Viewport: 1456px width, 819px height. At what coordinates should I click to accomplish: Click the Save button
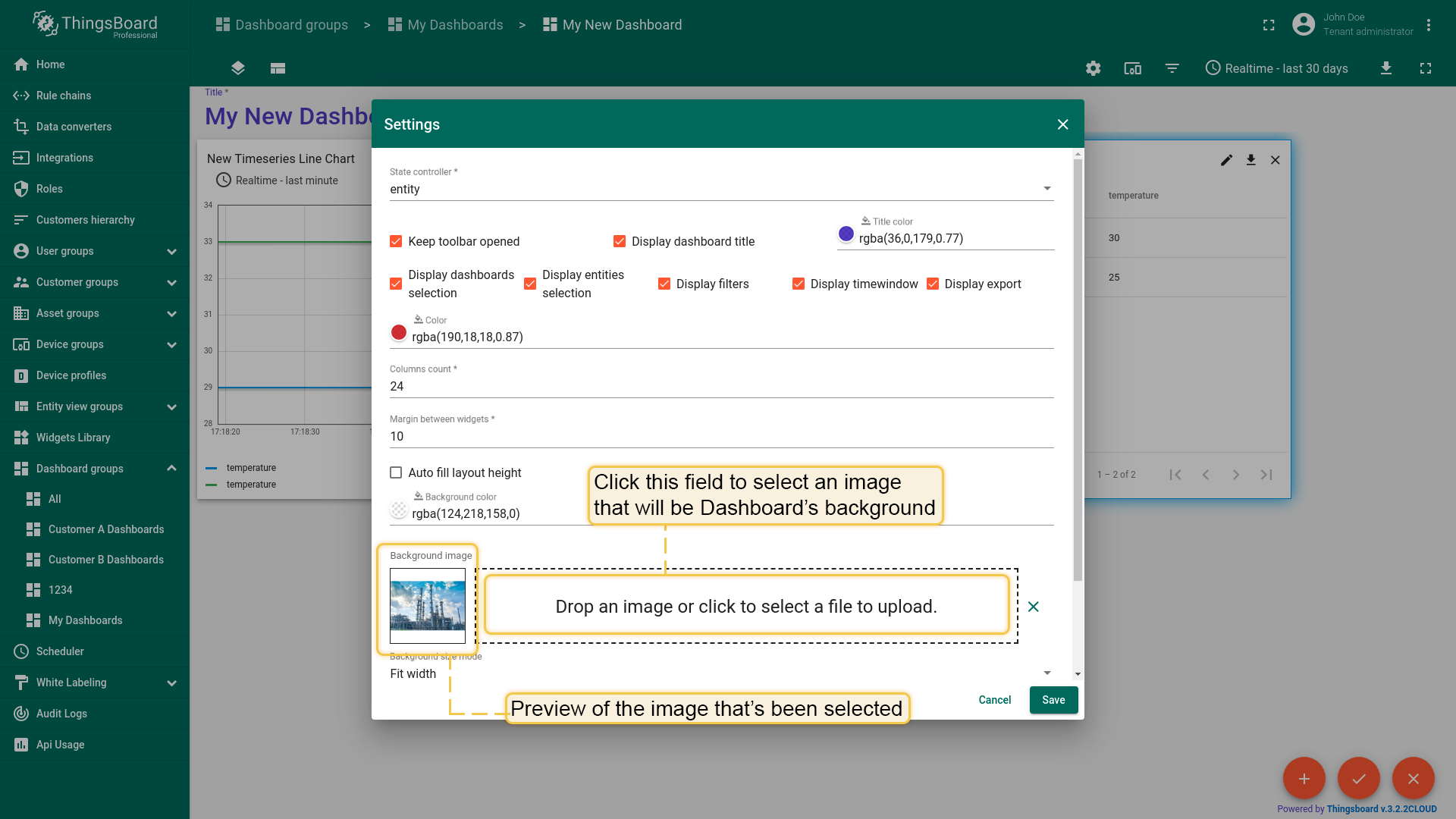click(1053, 700)
